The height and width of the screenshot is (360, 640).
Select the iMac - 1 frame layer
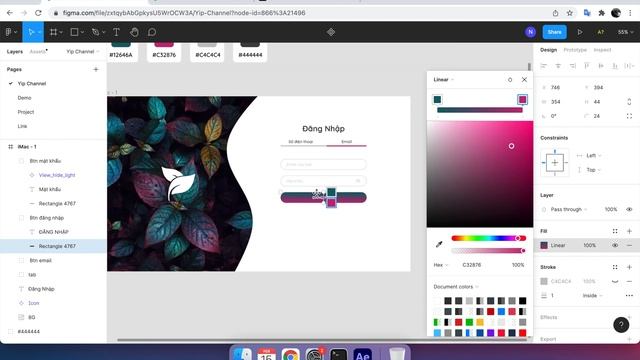coord(27,147)
